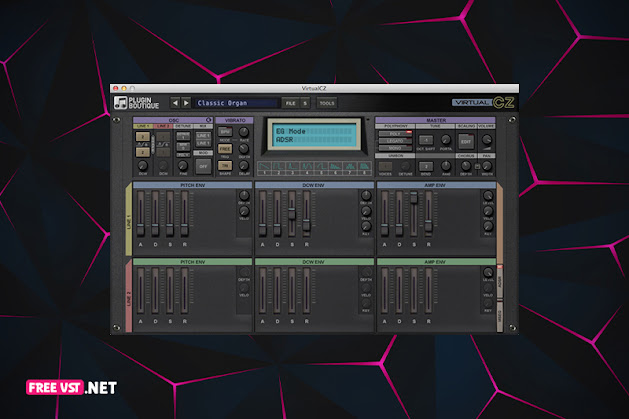Click Line 1 DCW Env Sustain slider
The width and height of the screenshot is (629, 419).
(292, 213)
